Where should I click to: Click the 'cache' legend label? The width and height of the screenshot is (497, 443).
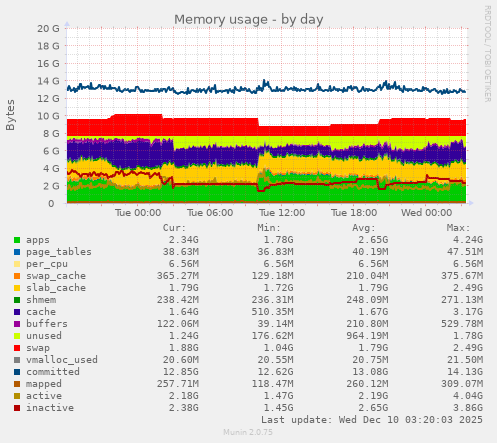click(x=41, y=312)
